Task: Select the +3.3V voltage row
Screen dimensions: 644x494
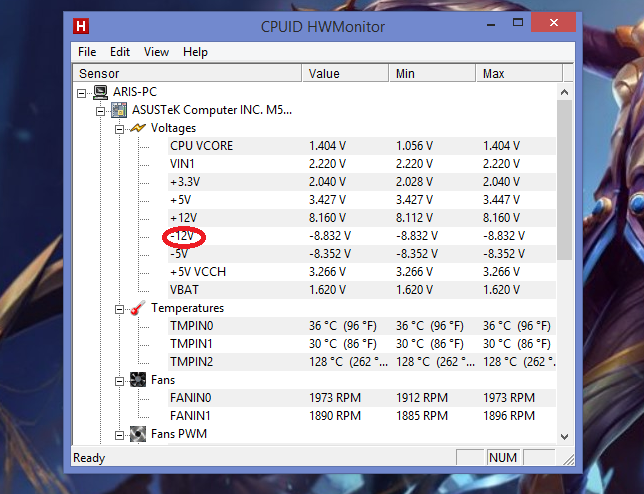Action: [x=361, y=182]
